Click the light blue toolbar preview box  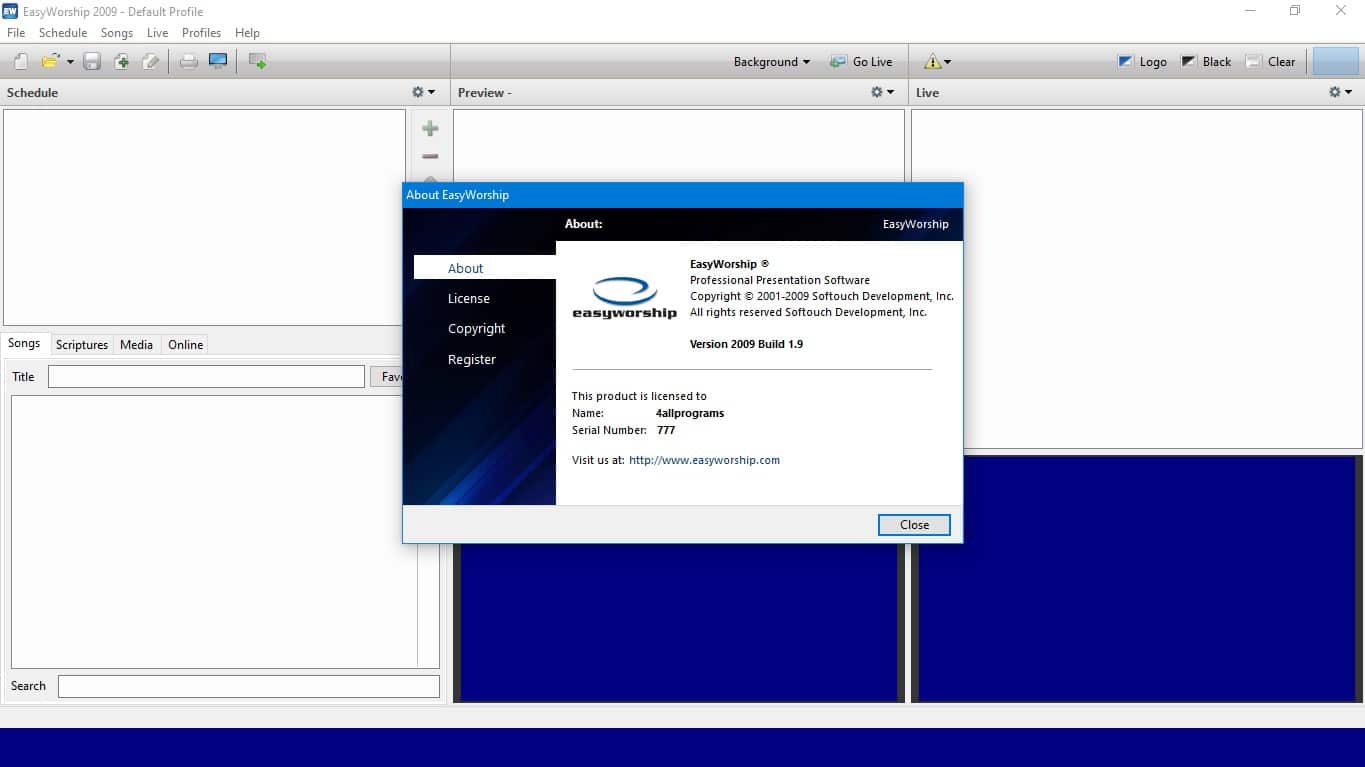(x=1335, y=61)
